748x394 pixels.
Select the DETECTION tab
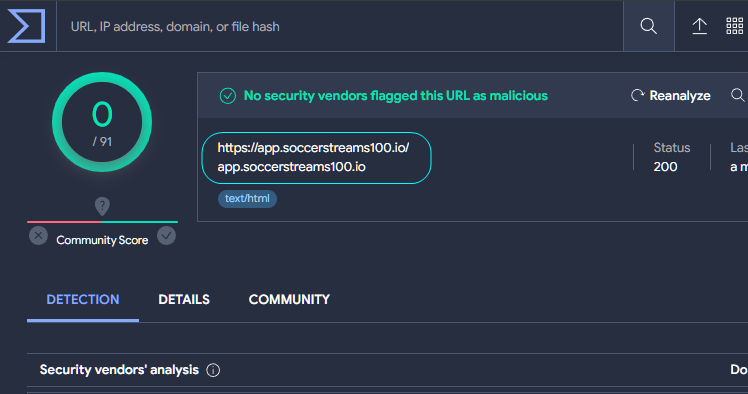click(x=83, y=300)
